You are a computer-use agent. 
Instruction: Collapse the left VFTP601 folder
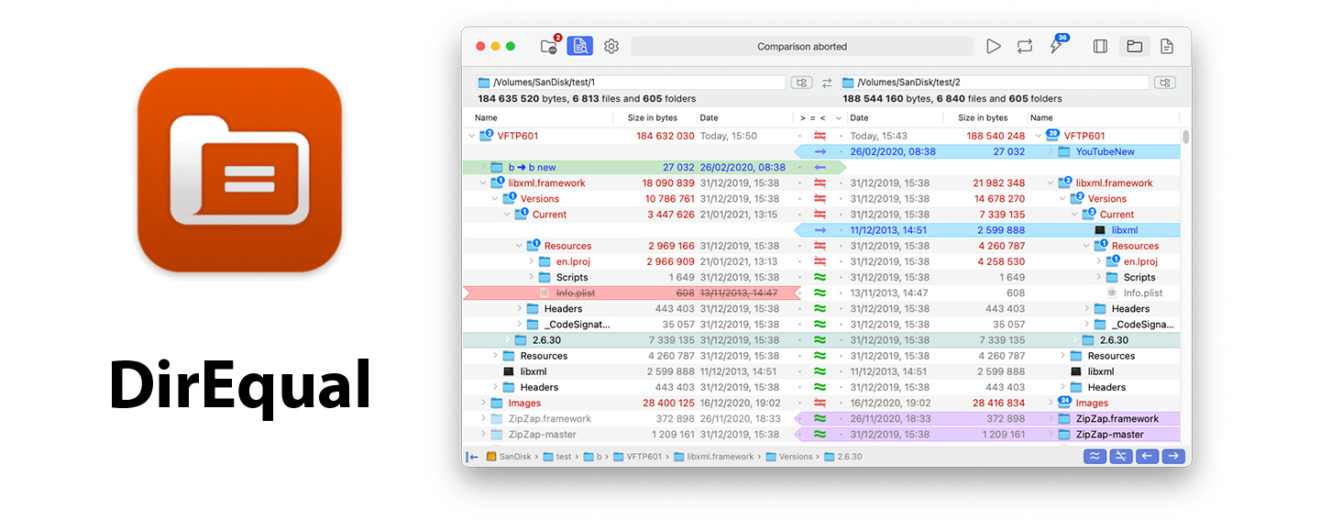click(471, 136)
